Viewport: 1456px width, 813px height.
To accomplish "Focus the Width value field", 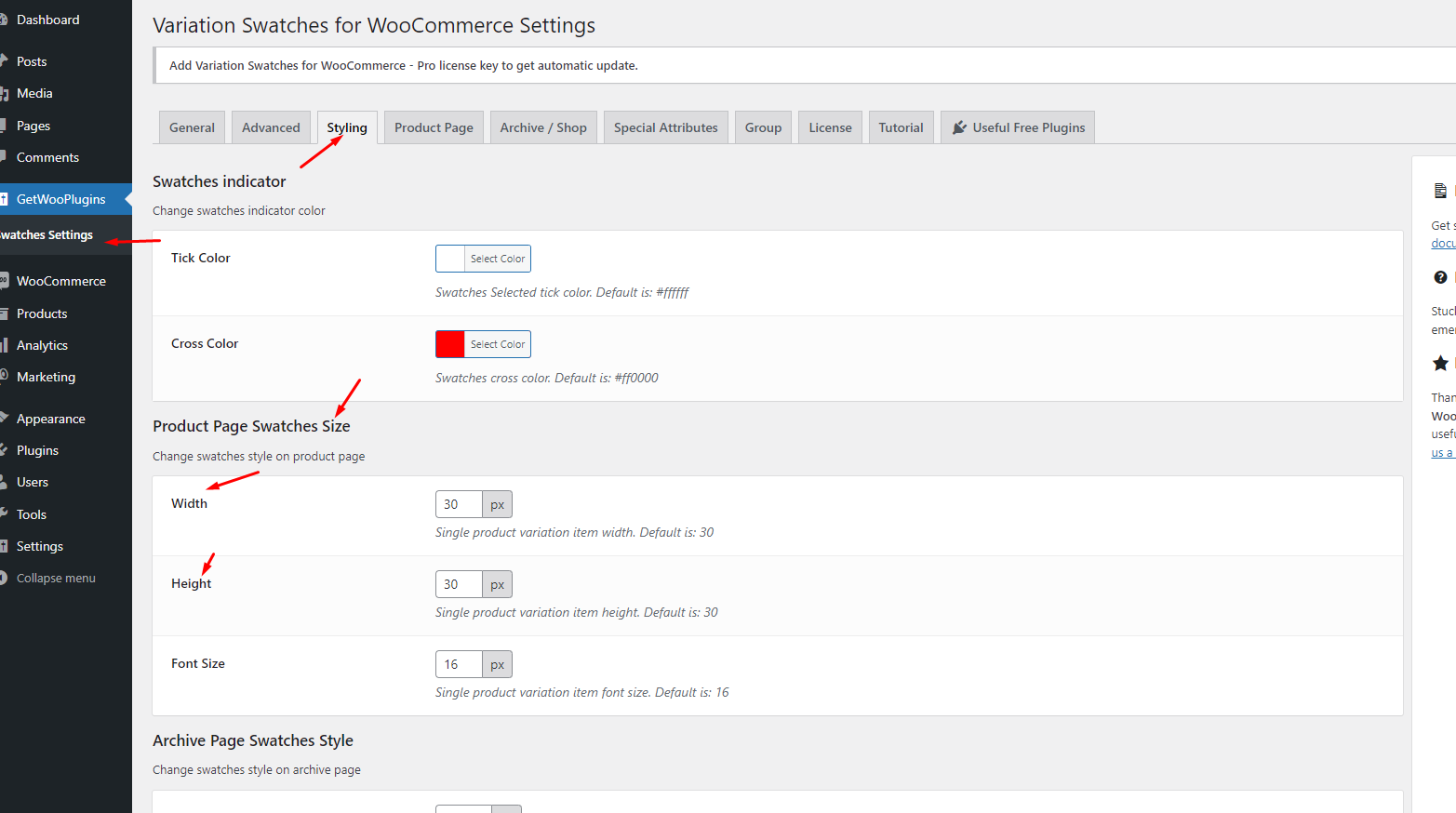I will point(459,504).
